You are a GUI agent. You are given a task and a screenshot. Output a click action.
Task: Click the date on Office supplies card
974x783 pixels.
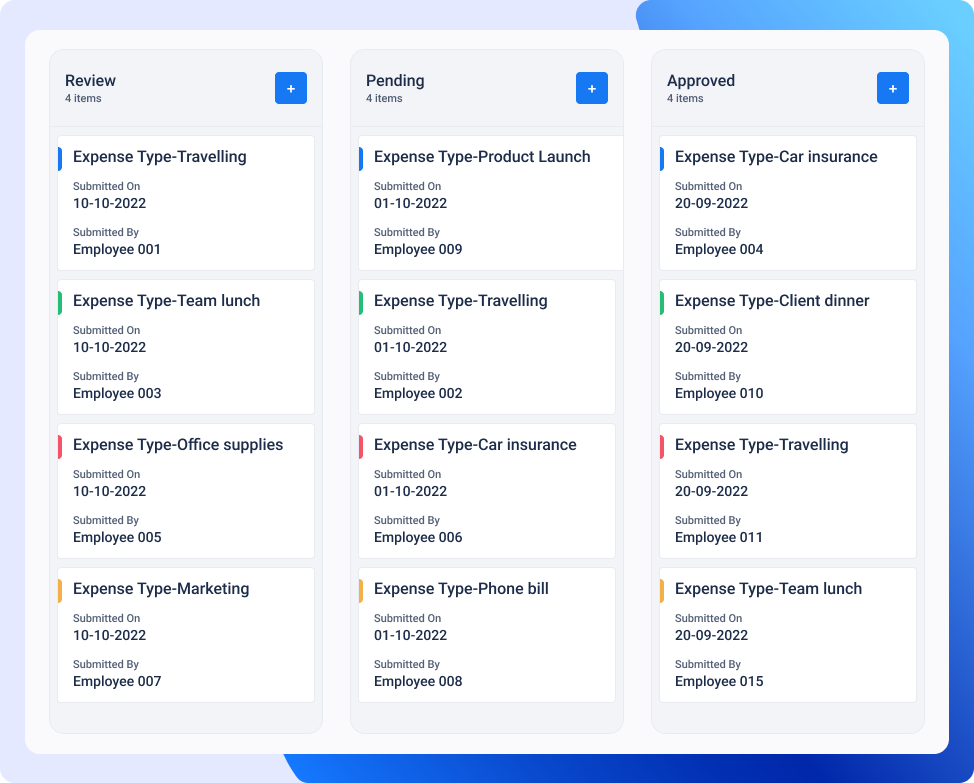[109, 491]
